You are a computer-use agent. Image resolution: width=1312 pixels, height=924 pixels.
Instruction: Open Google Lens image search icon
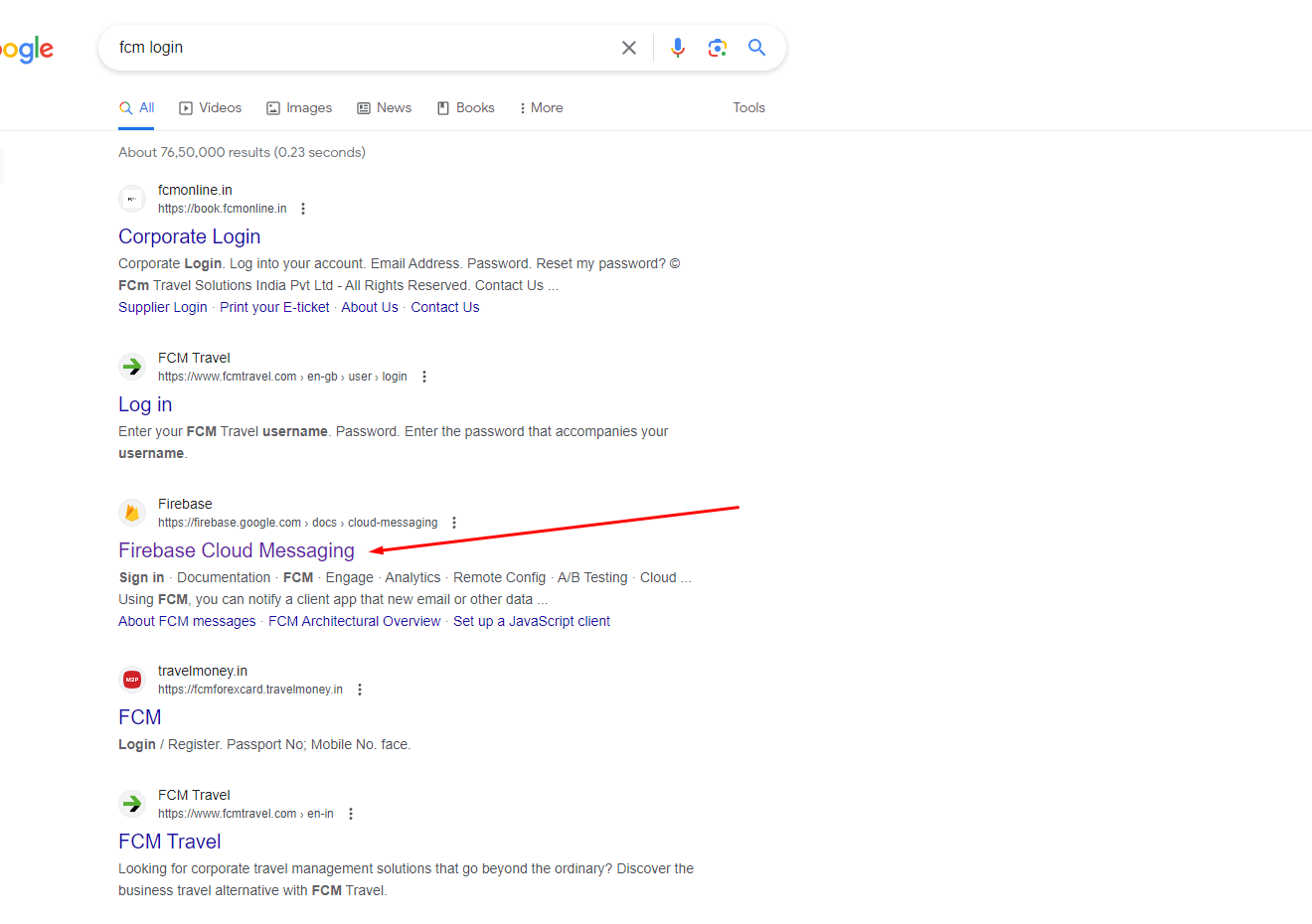(x=718, y=48)
